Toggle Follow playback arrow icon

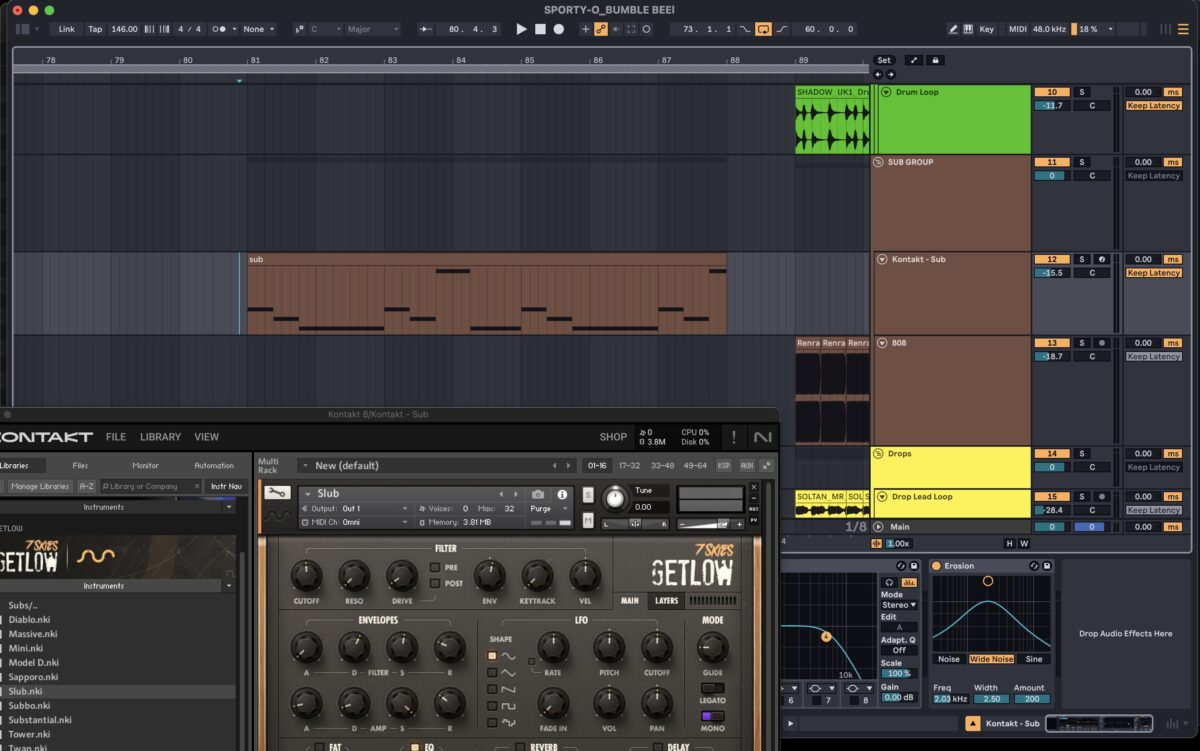[x=424, y=29]
